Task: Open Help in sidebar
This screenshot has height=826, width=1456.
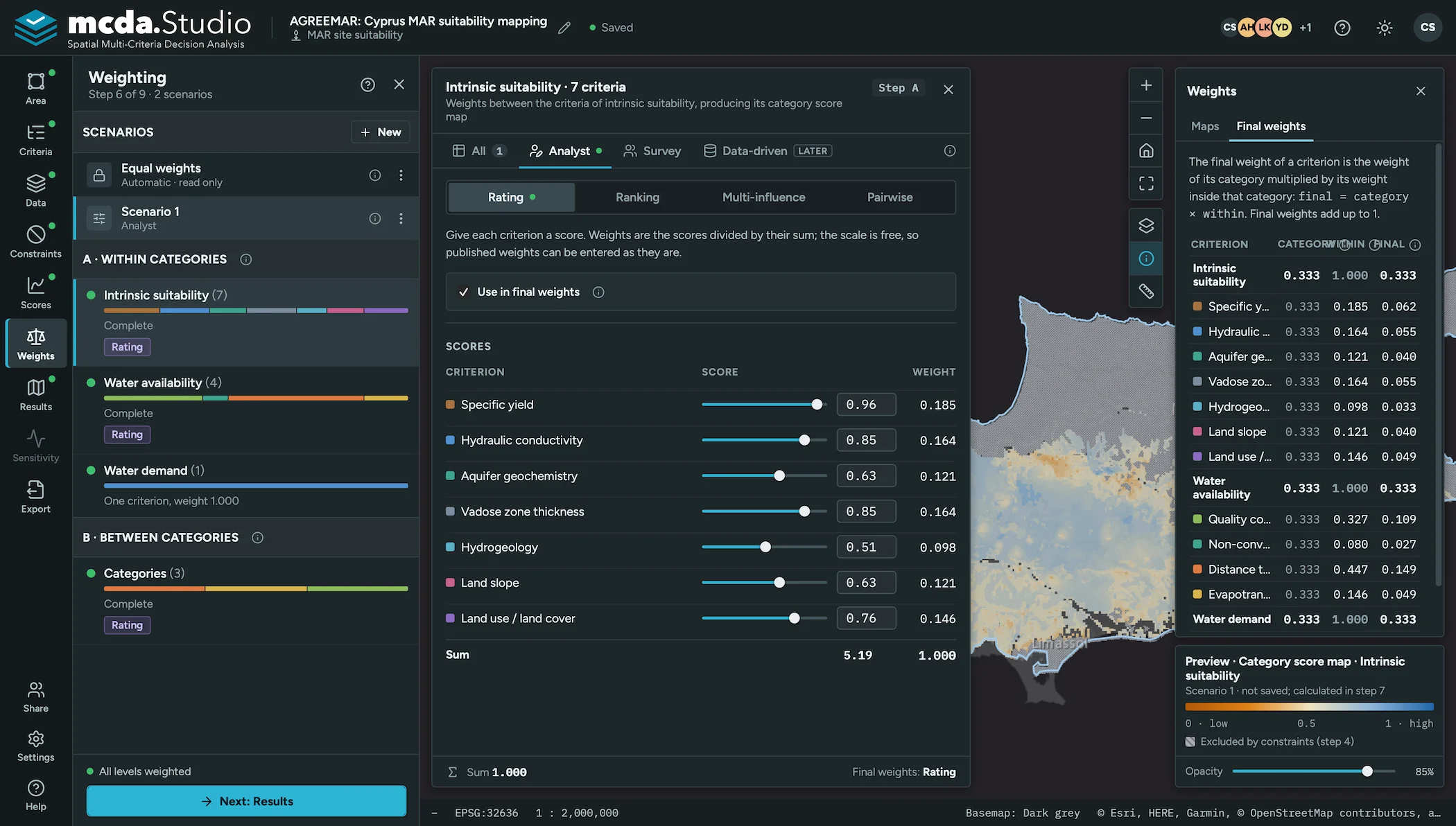Action: (36, 795)
